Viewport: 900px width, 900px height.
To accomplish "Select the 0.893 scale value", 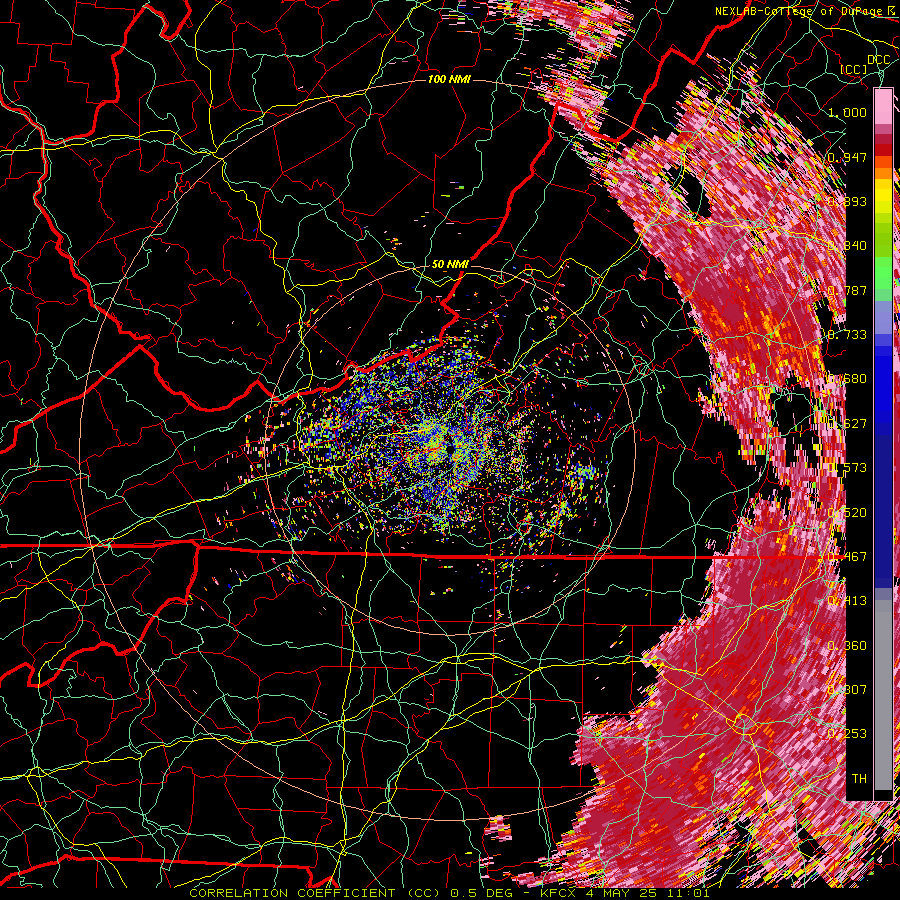I will click(x=847, y=201).
